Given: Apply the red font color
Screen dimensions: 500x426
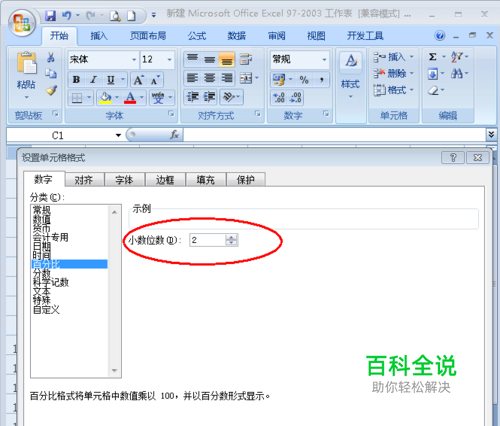Looking at the screenshot, I should click(x=130, y=98).
